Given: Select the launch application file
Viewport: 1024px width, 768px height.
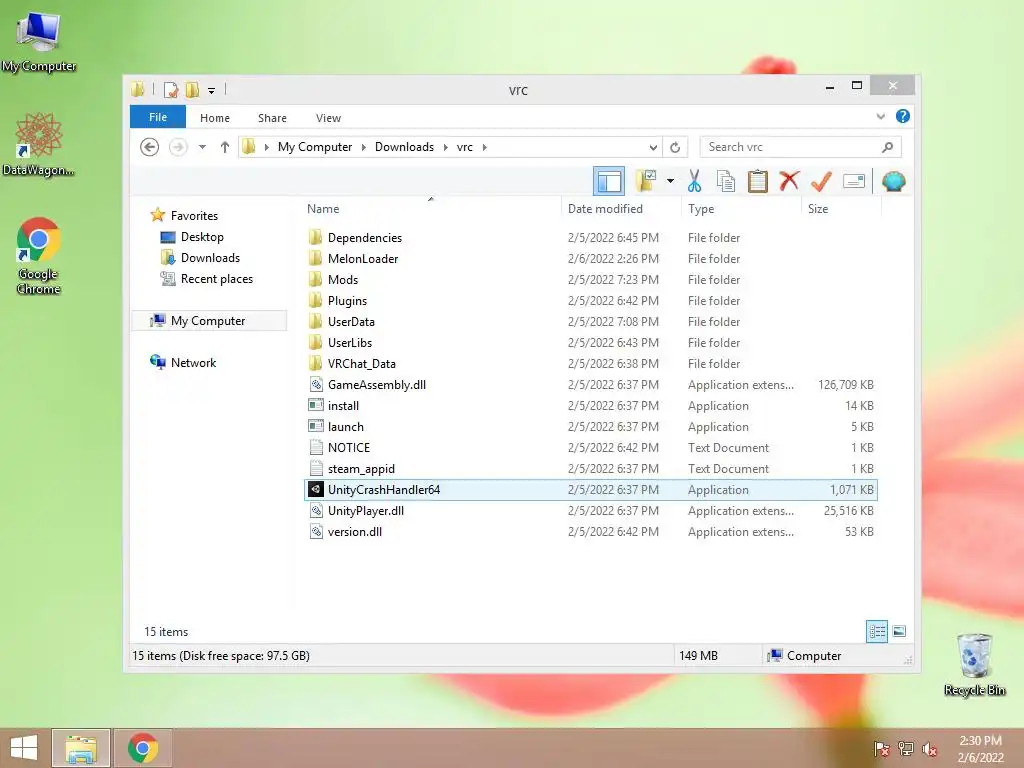Looking at the screenshot, I should [x=345, y=426].
